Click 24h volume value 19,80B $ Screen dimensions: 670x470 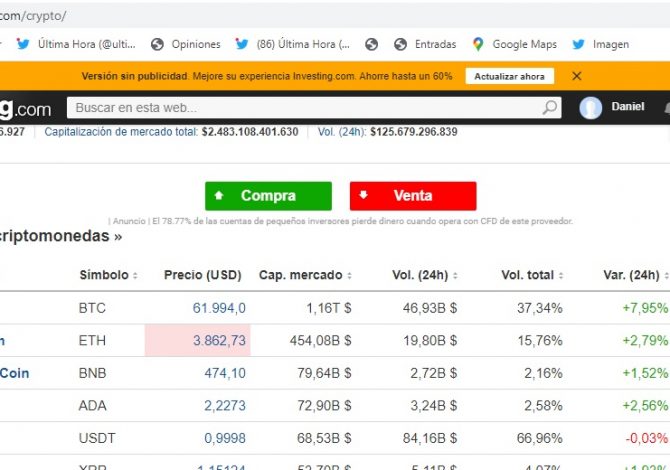click(x=430, y=340)
